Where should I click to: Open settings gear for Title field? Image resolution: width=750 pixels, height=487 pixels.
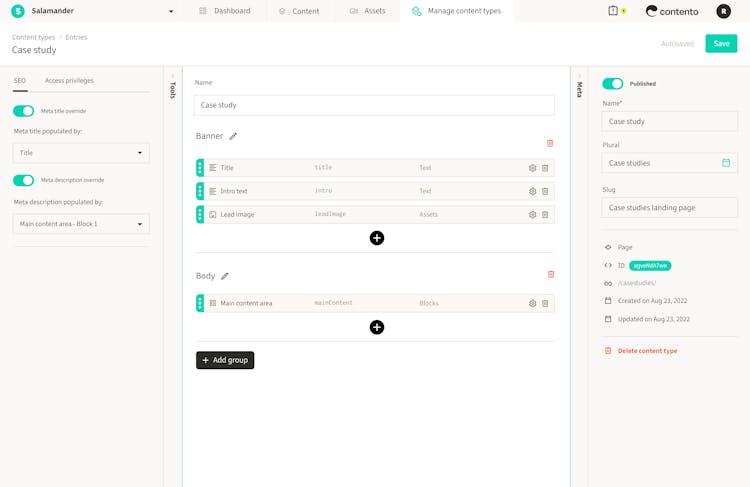[532, 168]
